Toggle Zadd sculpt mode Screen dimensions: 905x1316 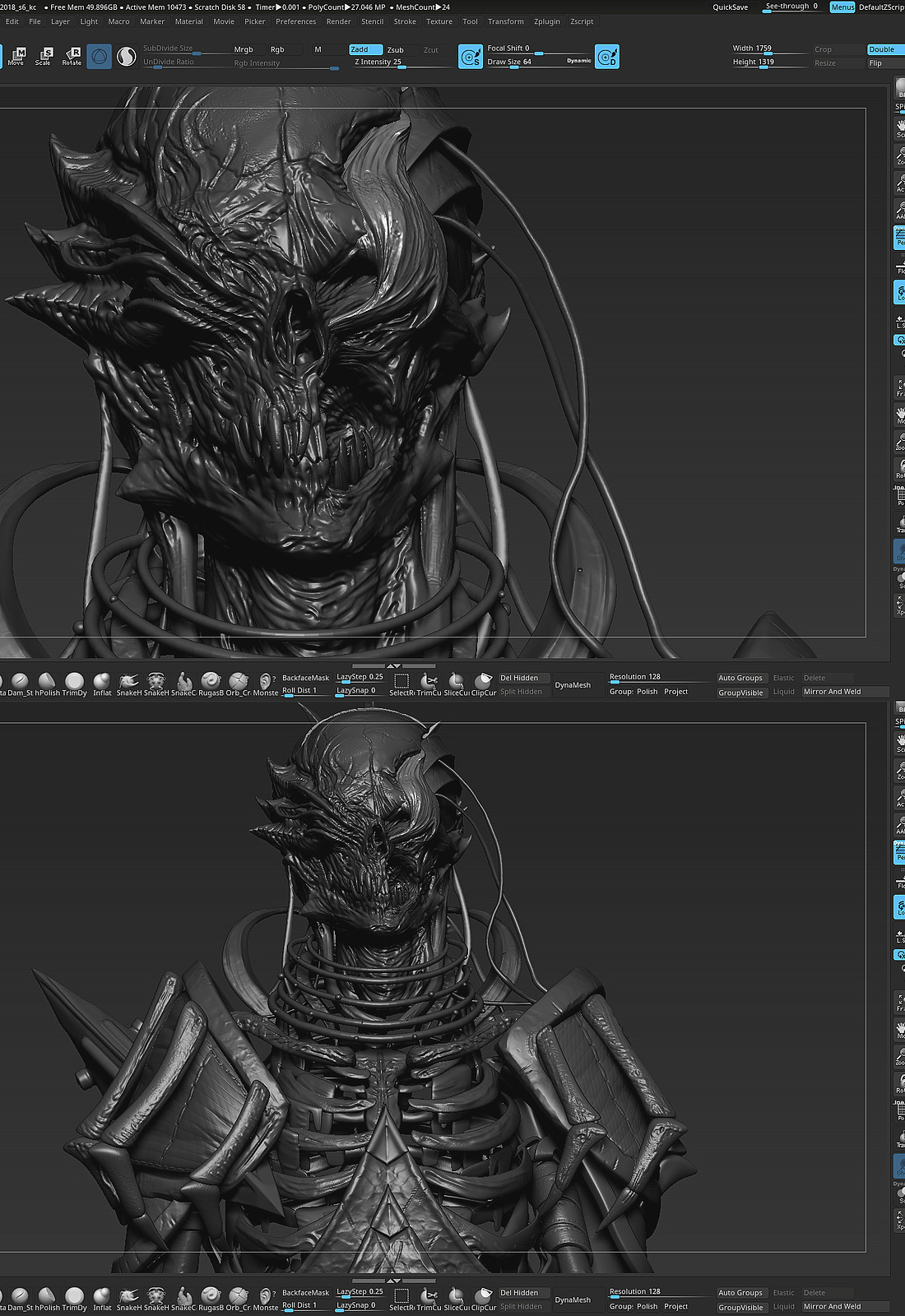point(365,49)
